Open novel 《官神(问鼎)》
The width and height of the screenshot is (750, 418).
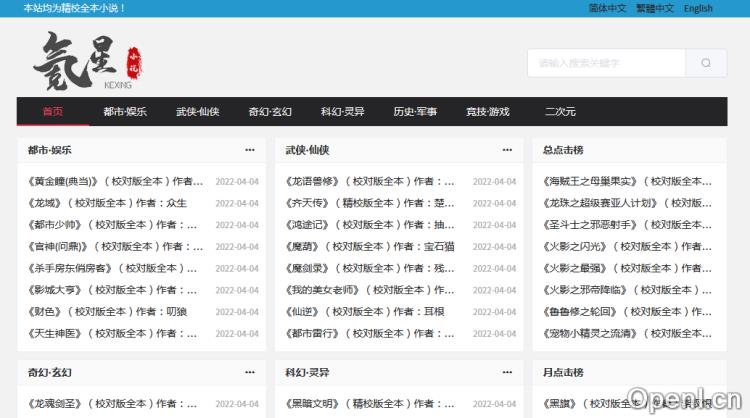click(115, 246)
